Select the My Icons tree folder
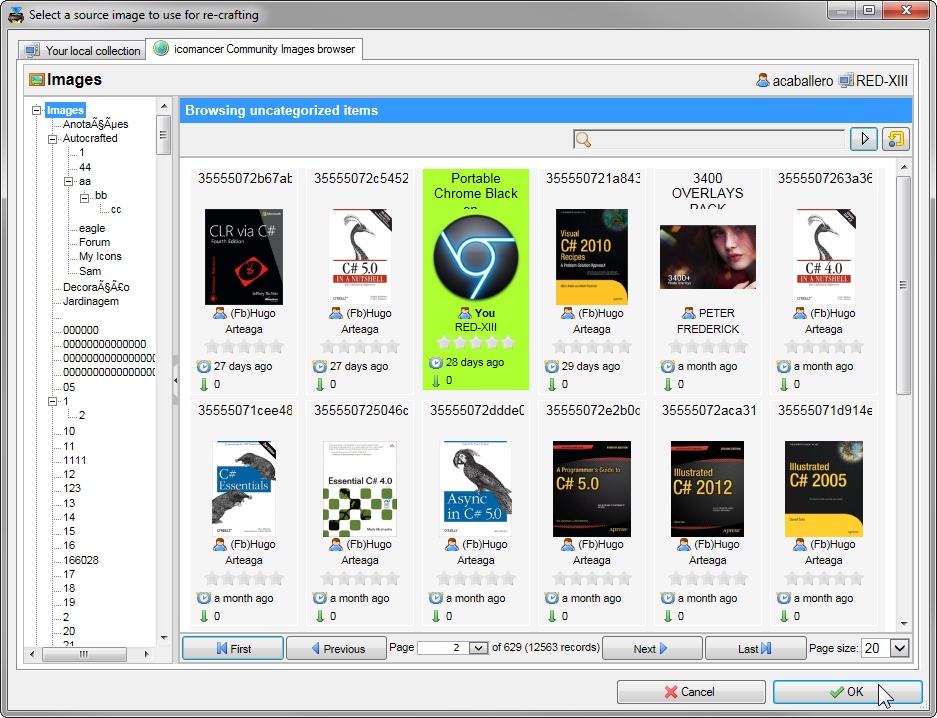The image size is (937, 718). coord(100,256)
